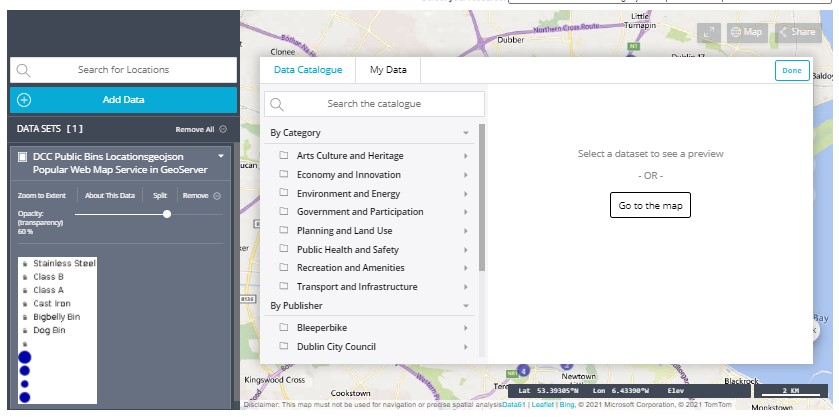The height and width of the screenshot is (417, 839).
Task: Click Zoom to Extent for dataset
Action: (42, 195)
